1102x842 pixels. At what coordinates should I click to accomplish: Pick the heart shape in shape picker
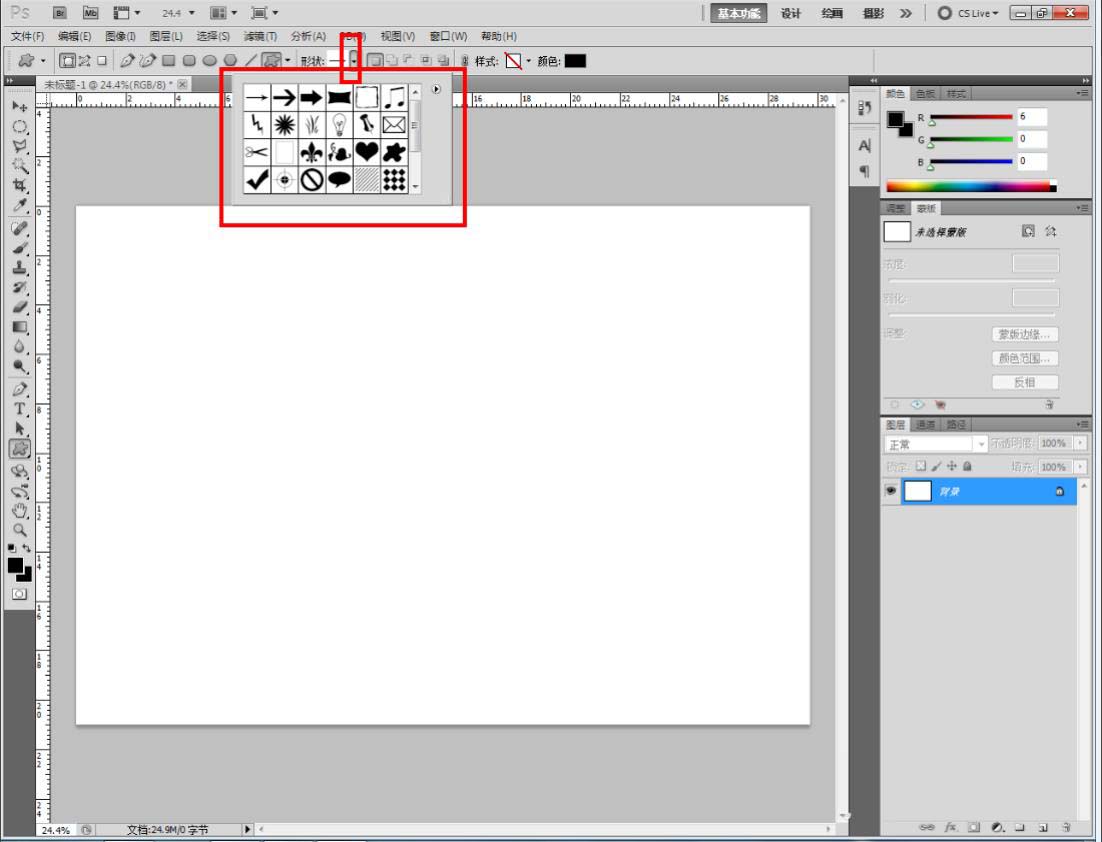point(367,152)
